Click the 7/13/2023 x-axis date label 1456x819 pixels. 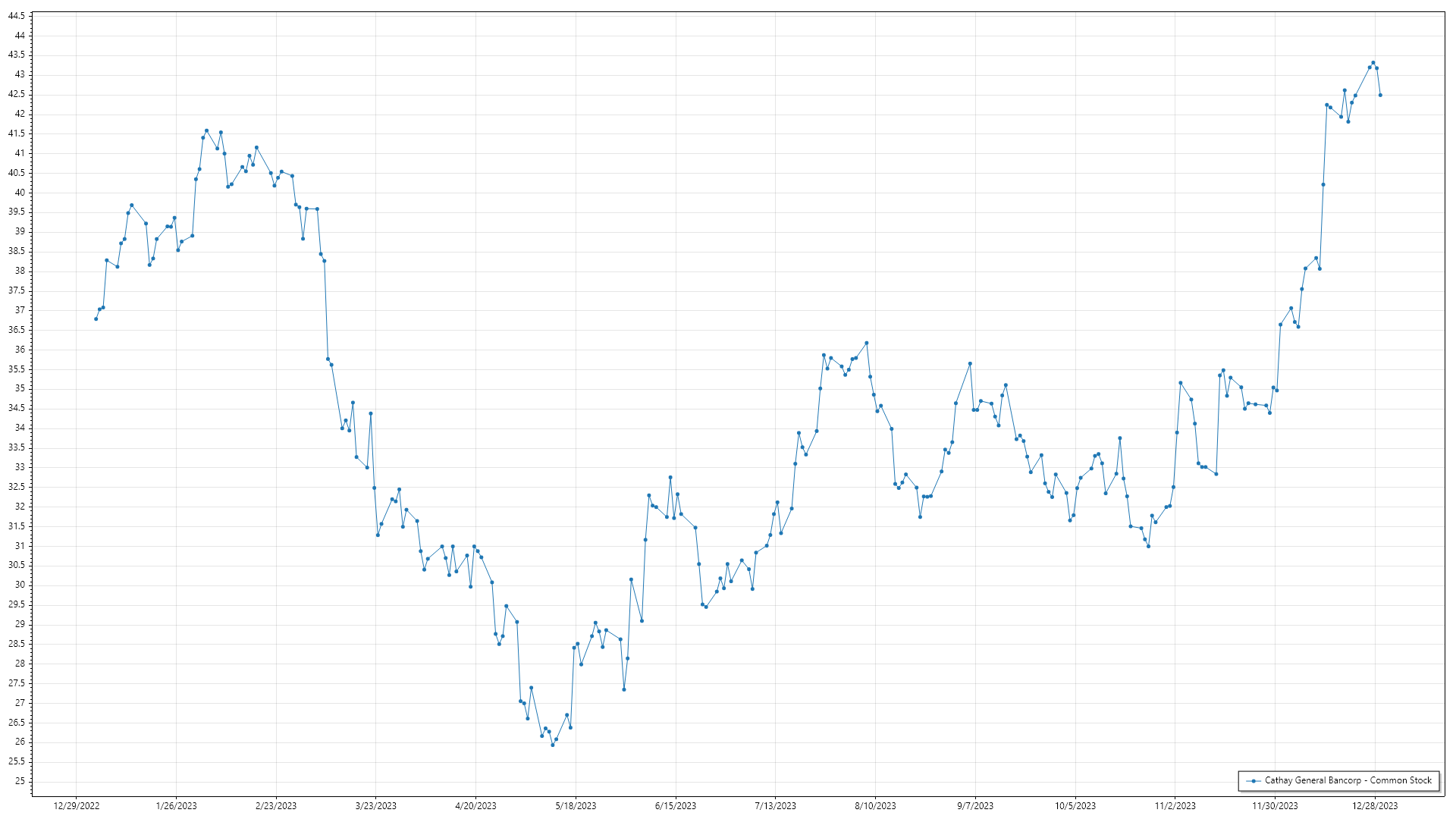tap(776, 805)
